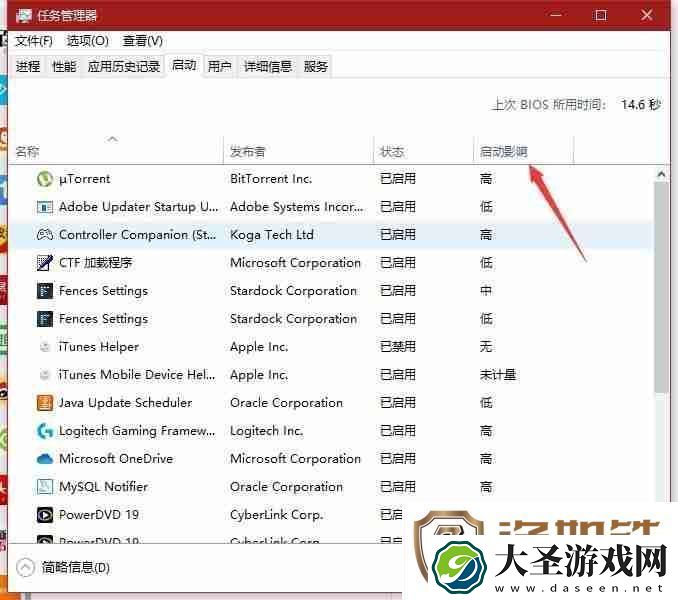678x600 pixels.
Task: Click 未计量 impact value
Action: [x=498, y=375]
